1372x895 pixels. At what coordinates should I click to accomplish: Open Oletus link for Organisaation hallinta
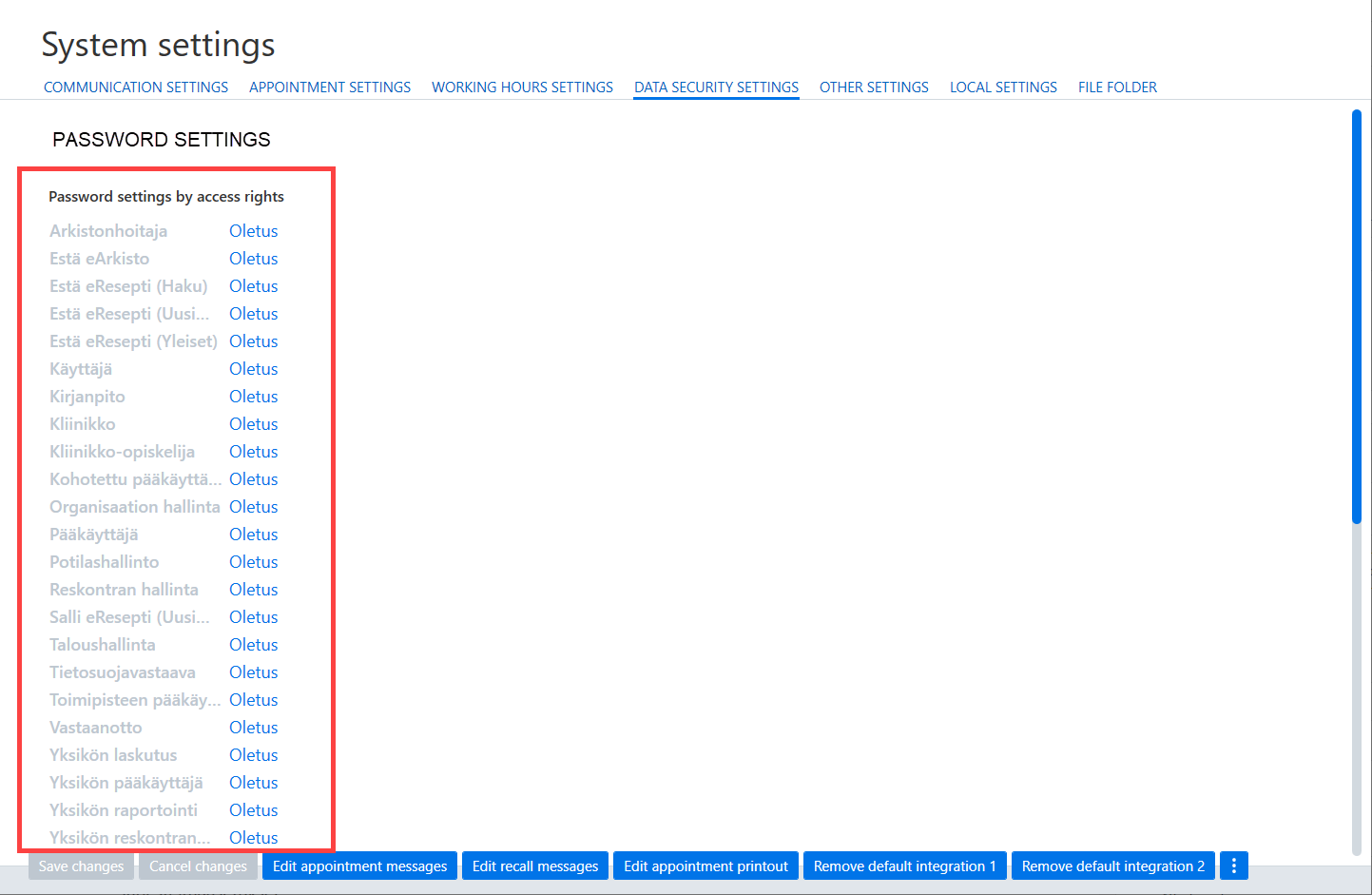(253, 507)
